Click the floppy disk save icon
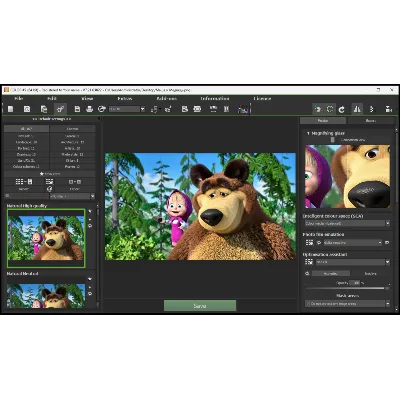The height and width of the screenshot is (400, 400). (x=77, y=109)
